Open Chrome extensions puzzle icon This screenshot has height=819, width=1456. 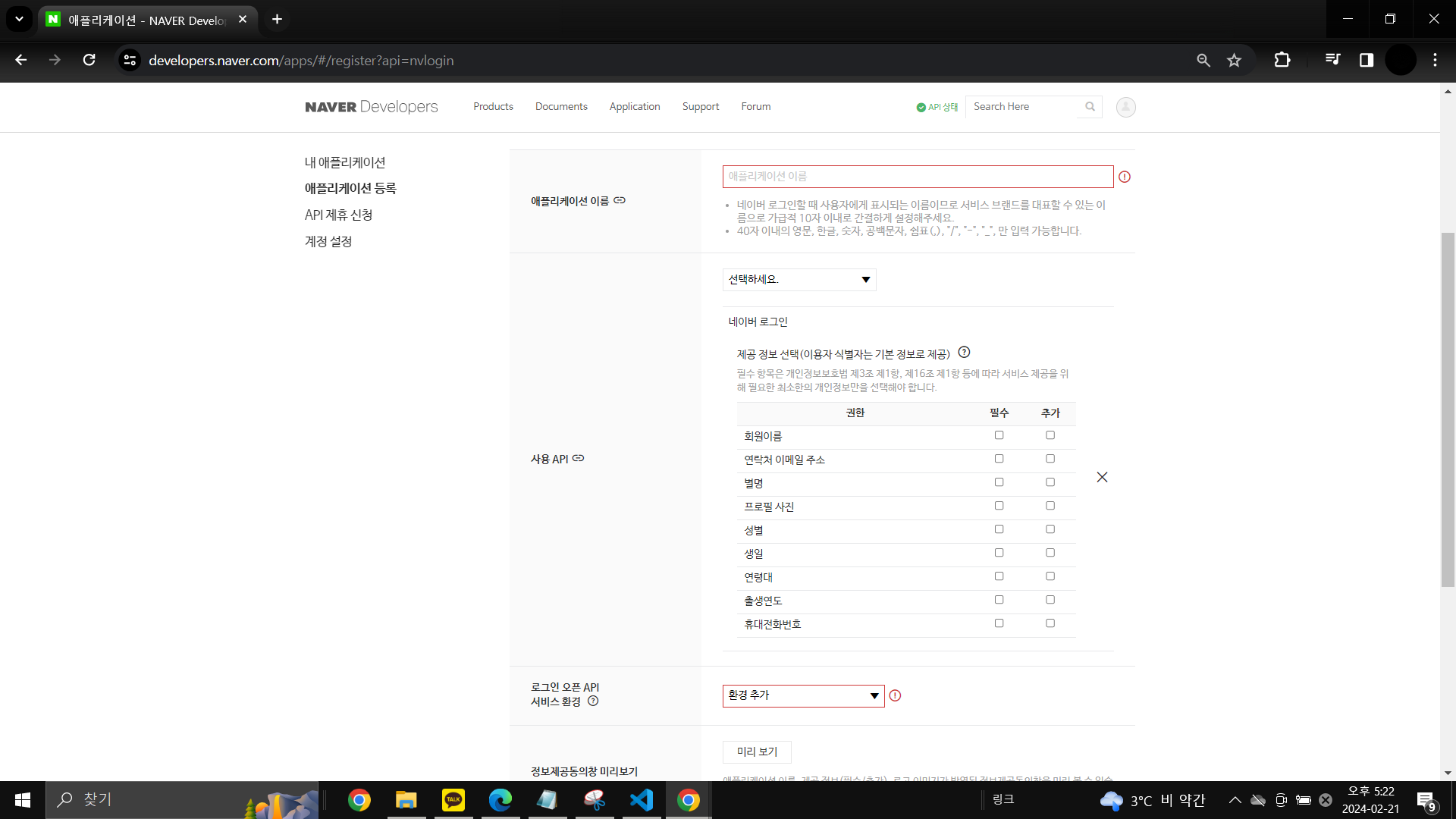pyautogui.click(x=1282, y=61)
